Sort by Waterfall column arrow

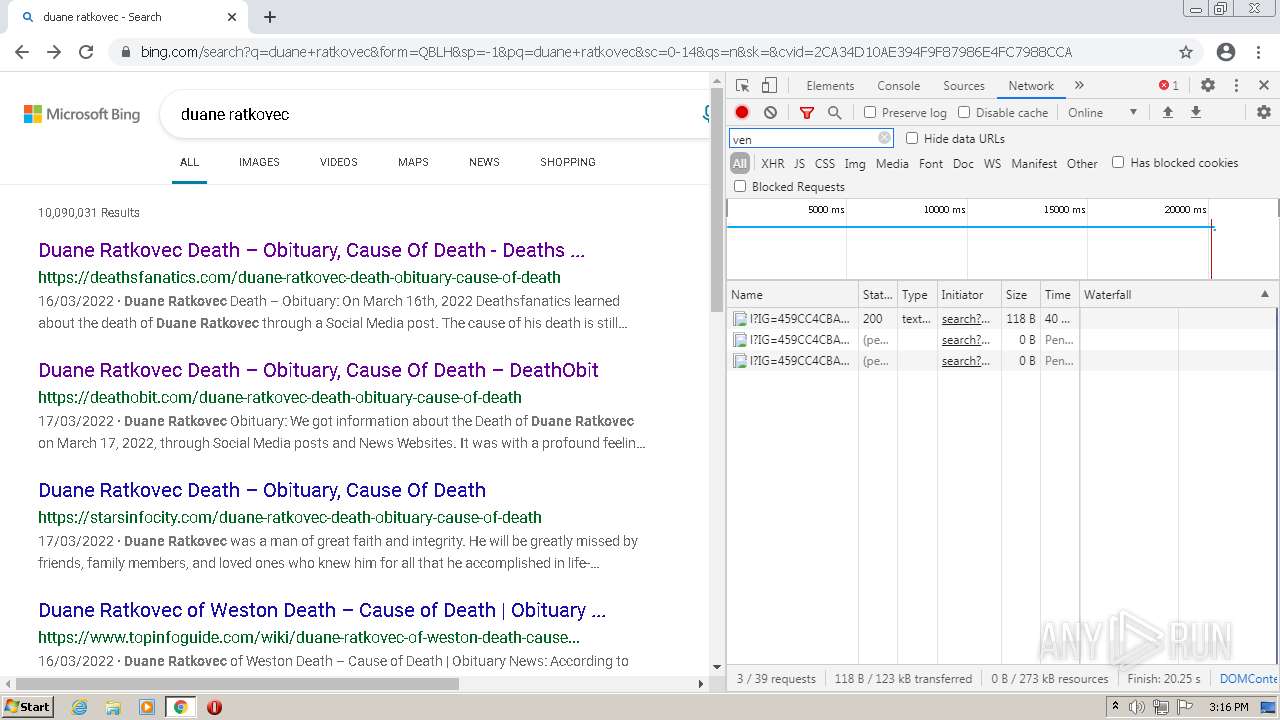pos(1264,295)
